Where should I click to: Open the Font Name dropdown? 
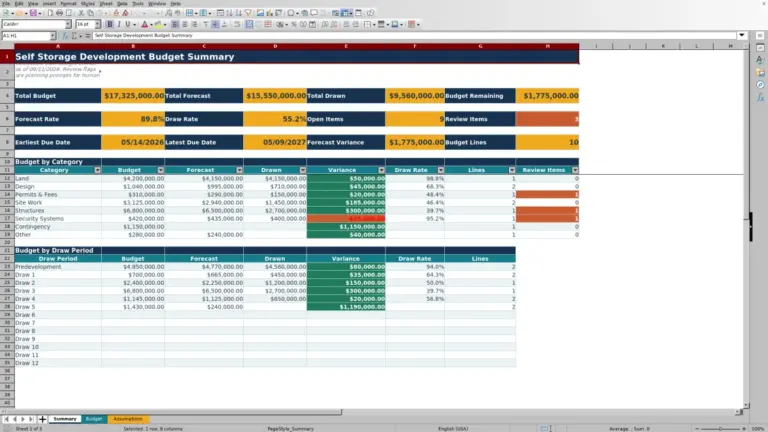(x=68, y=24)
